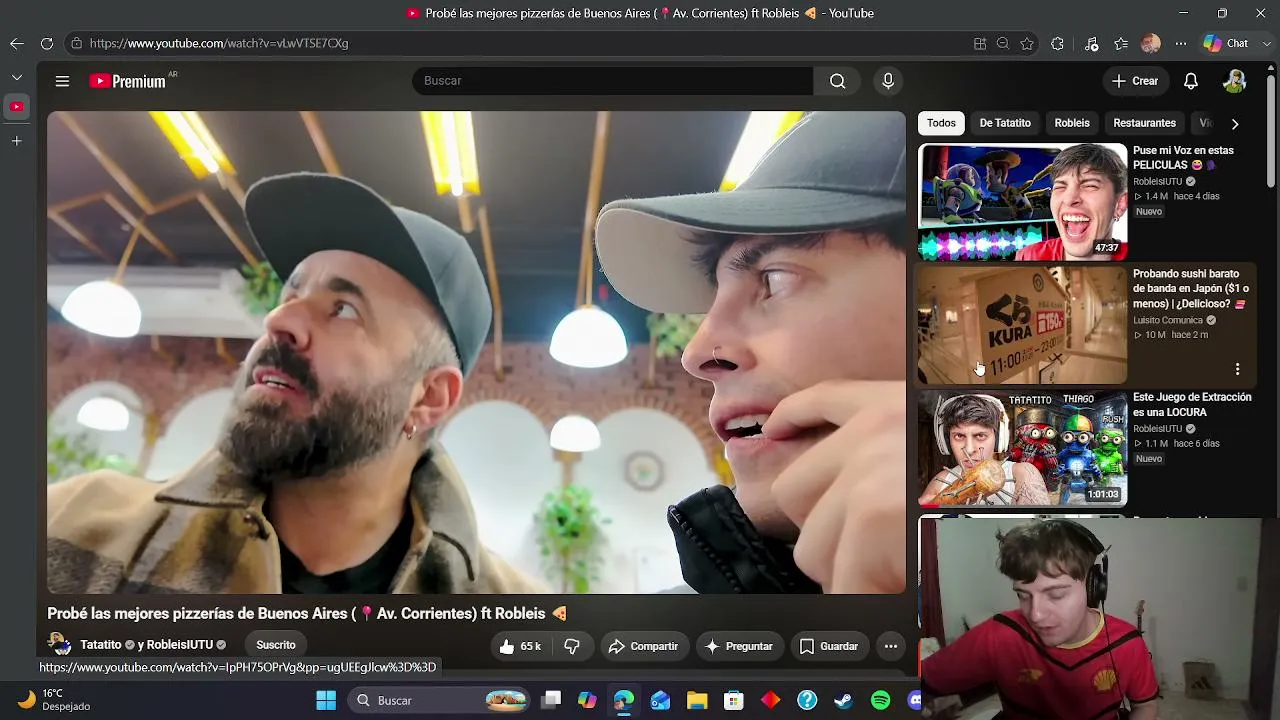The width and height of the screenshot is (1280, 720).
Task: Open Spotify from the taskbar
Action: pos(880,701)
